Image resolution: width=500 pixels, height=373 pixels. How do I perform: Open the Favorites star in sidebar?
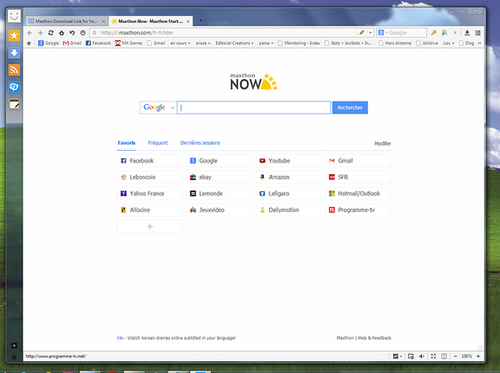tap(14, 36)
